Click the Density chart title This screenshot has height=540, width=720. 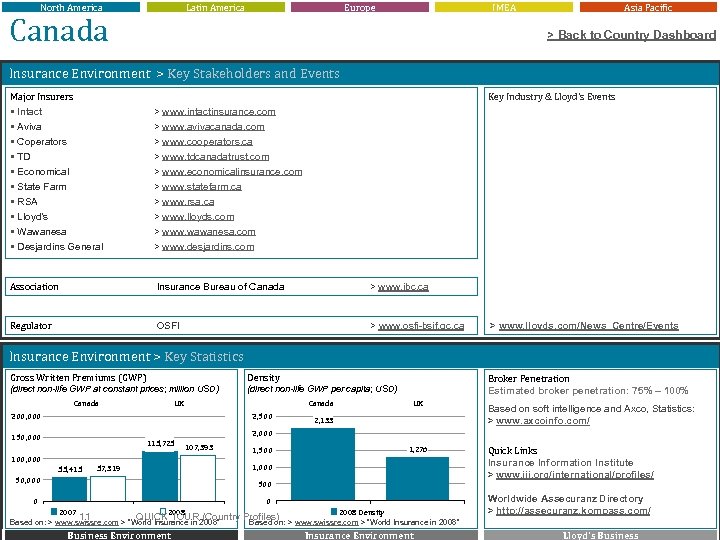pyautogui.click(x=264, y=378)
